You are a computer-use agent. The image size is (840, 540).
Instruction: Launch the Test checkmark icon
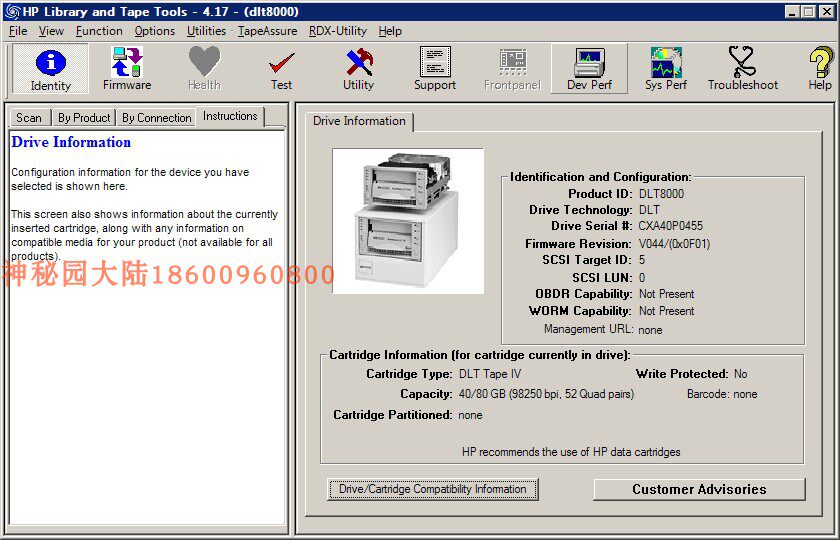click(x=281, y=69)
